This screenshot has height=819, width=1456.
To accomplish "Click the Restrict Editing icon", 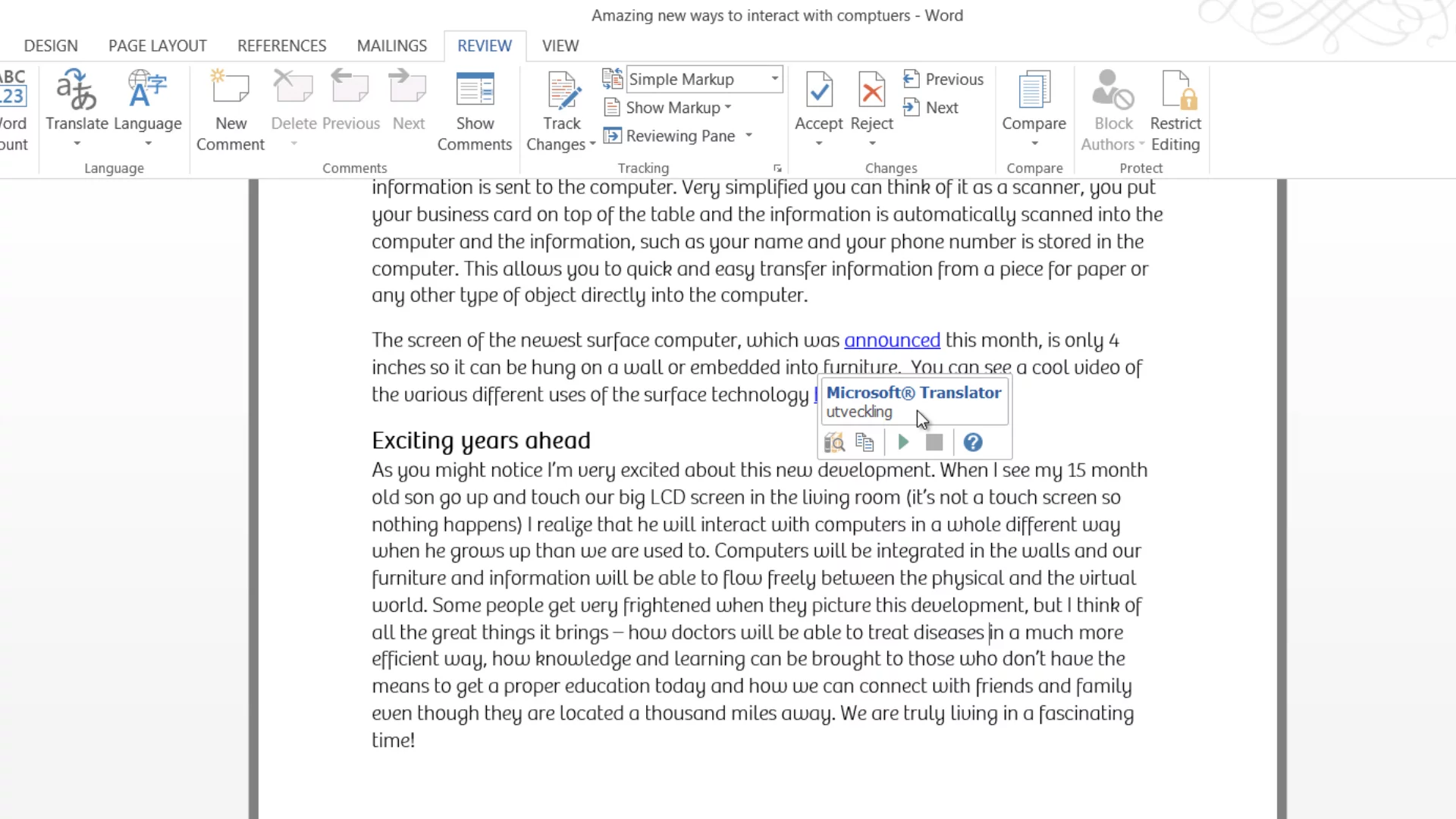I will [x=1175, y=91].
